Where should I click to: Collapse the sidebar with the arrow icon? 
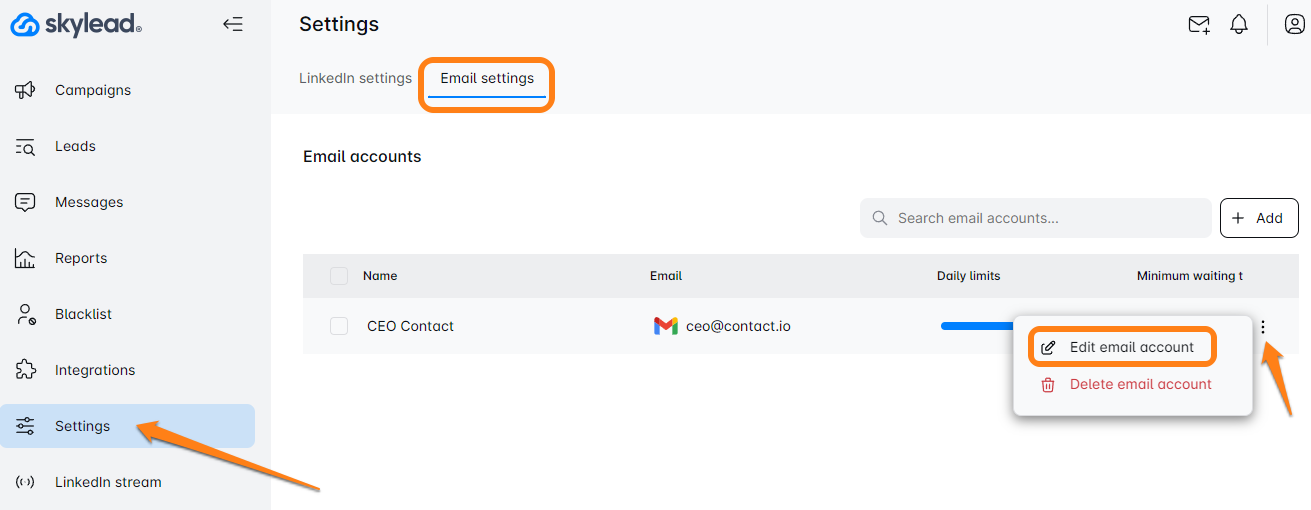point(233,25)
